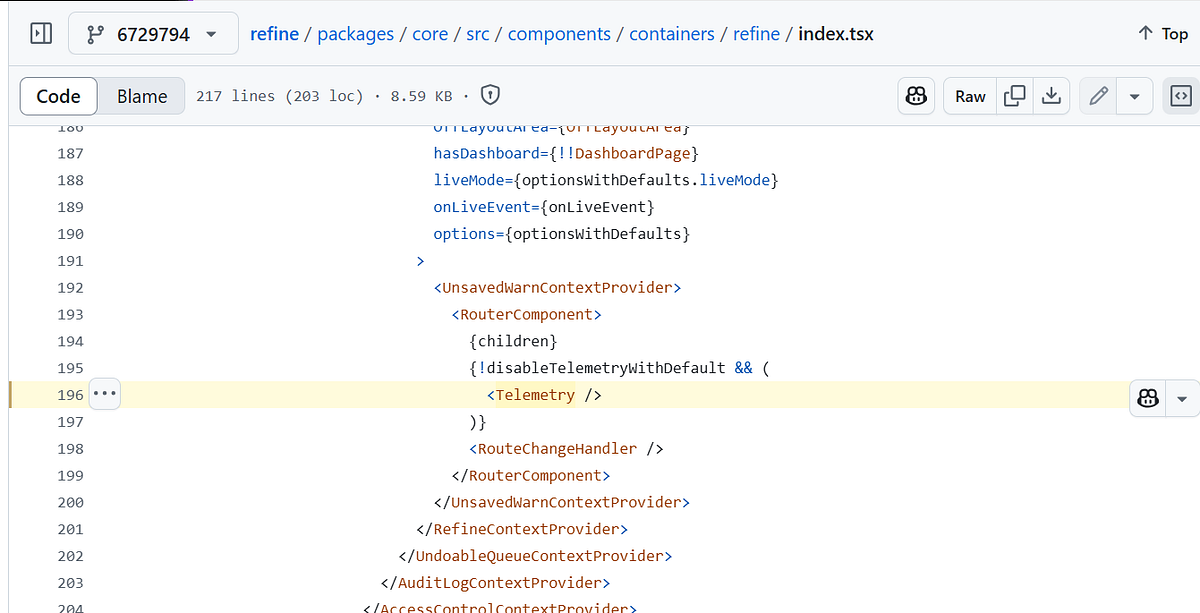1200x613 pixels.
Task: Copy the raw file contents
Action: (1014, 95)
